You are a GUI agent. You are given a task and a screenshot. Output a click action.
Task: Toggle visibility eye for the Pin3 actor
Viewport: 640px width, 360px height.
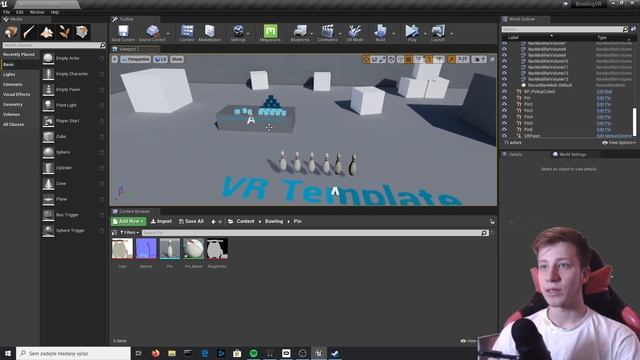click(504, 110)
